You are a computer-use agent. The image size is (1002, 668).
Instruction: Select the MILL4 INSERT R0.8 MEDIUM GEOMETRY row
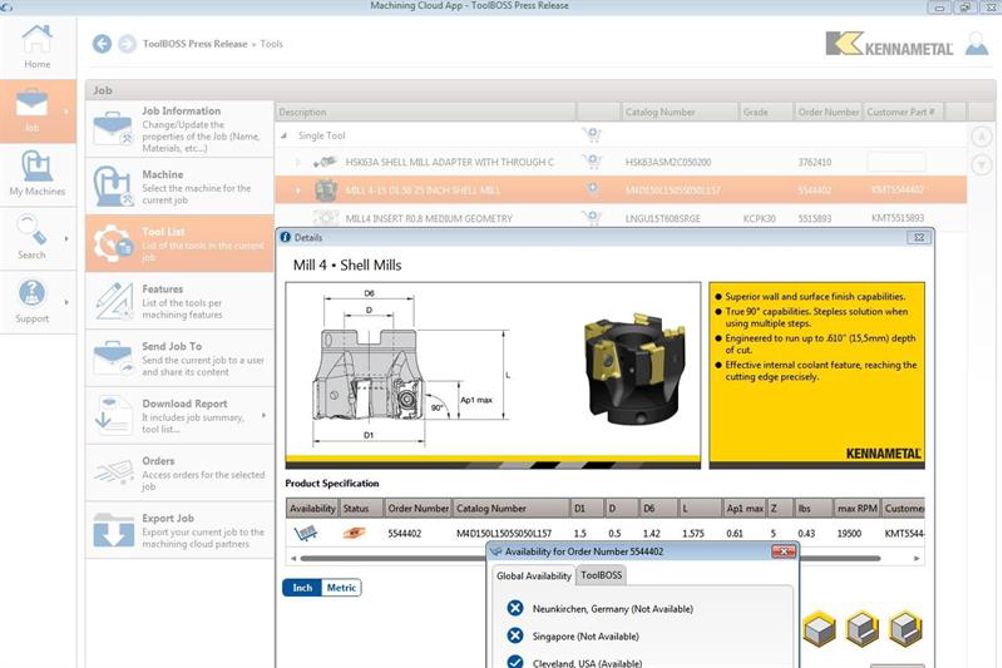[x=620, y=218]
